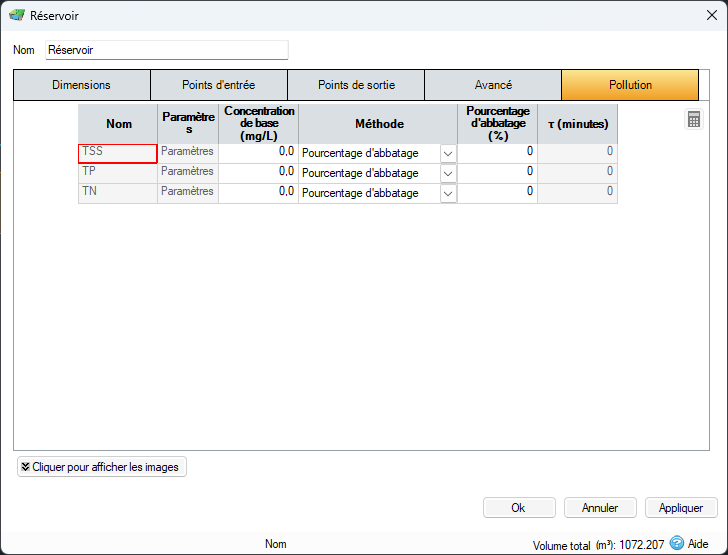Click the Annuler button
Screen dimensions: 728x555
pyautogui.click(x=600, y=508)
